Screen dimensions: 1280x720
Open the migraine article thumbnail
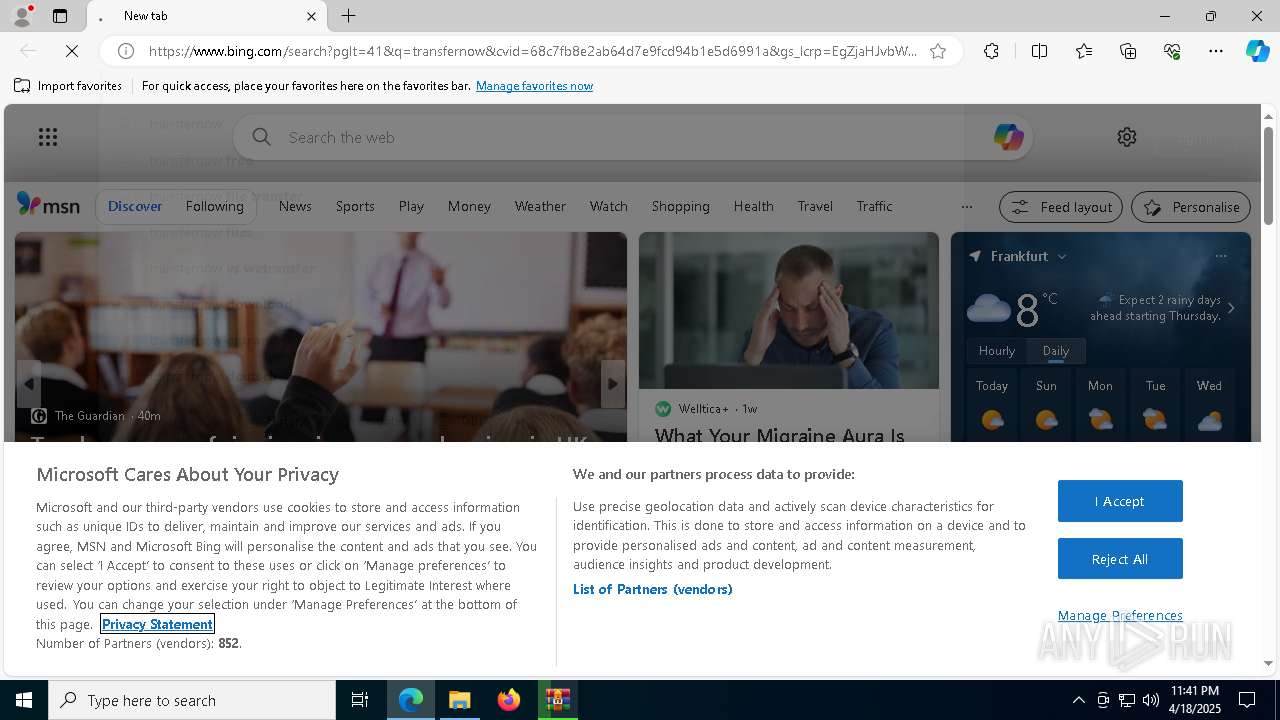(789, 310)
